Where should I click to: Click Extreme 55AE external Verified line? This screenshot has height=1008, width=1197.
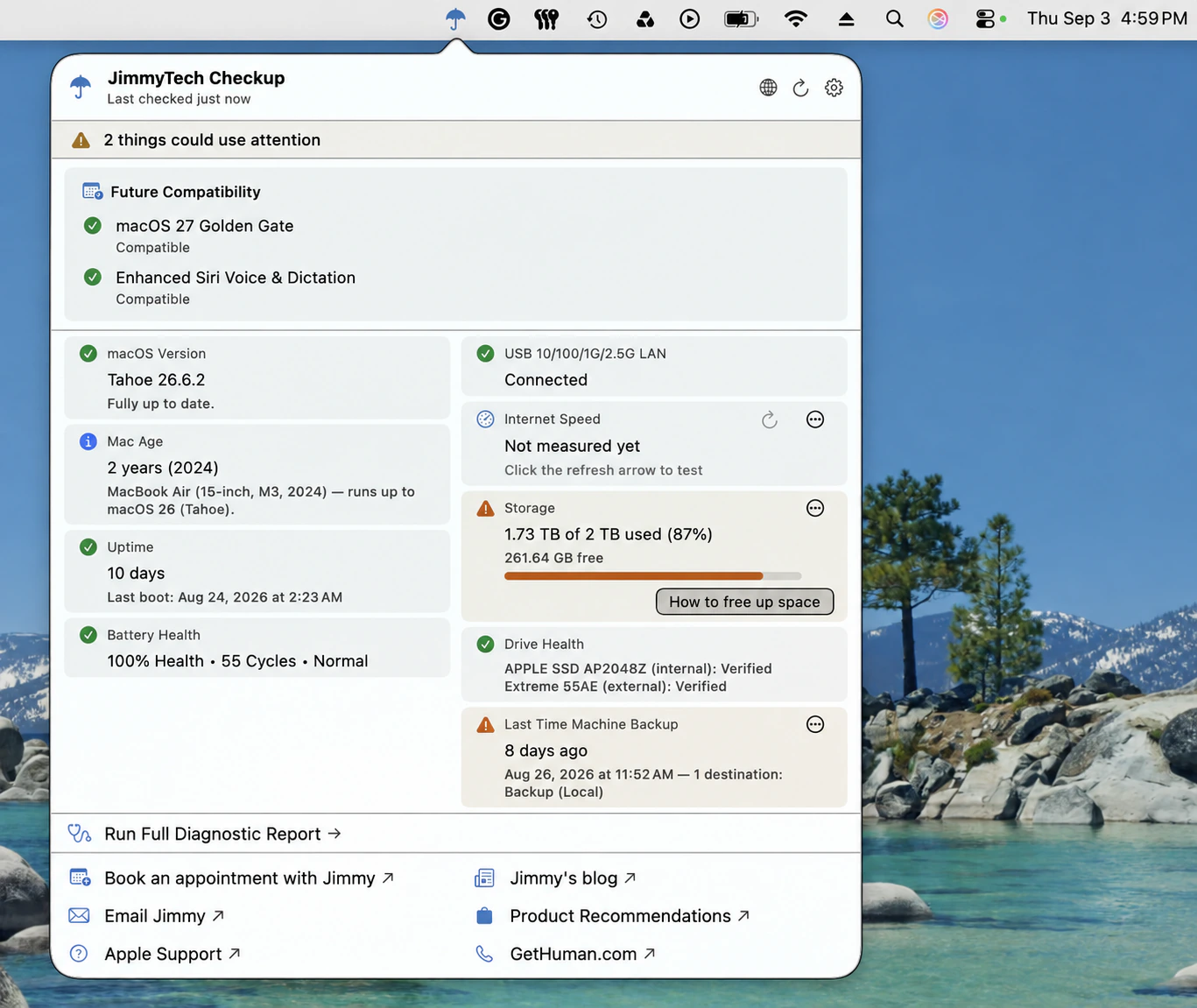tap(616, 687)
